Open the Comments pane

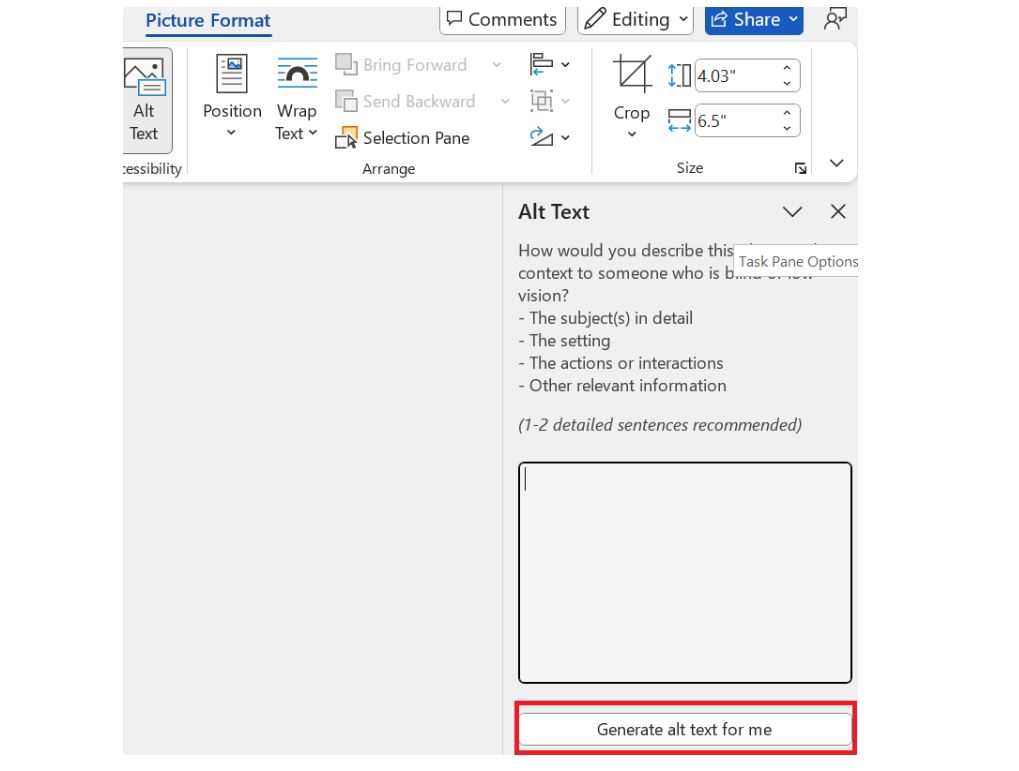click(501, 18)
